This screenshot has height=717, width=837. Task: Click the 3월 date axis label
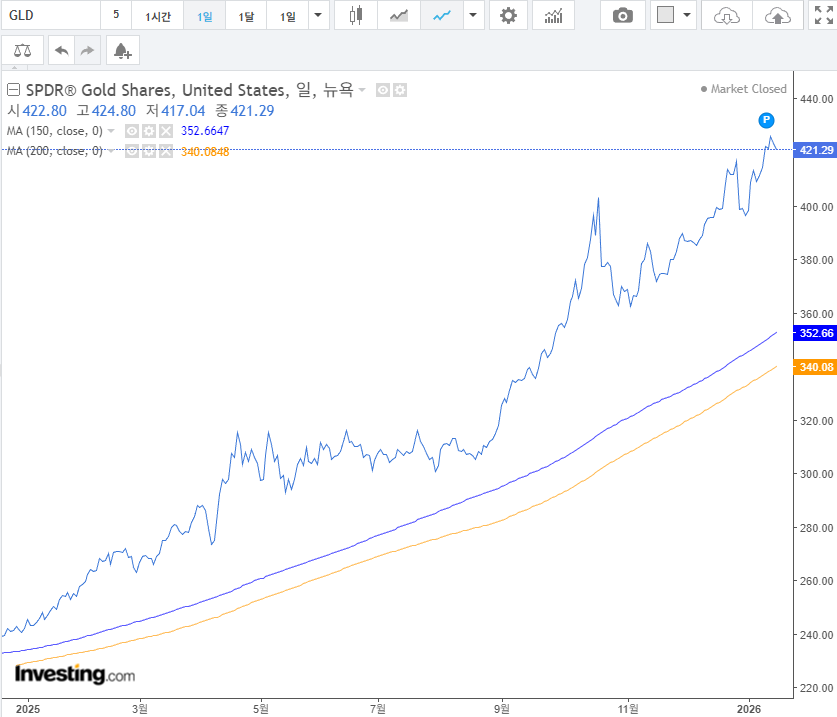(140, 708)
